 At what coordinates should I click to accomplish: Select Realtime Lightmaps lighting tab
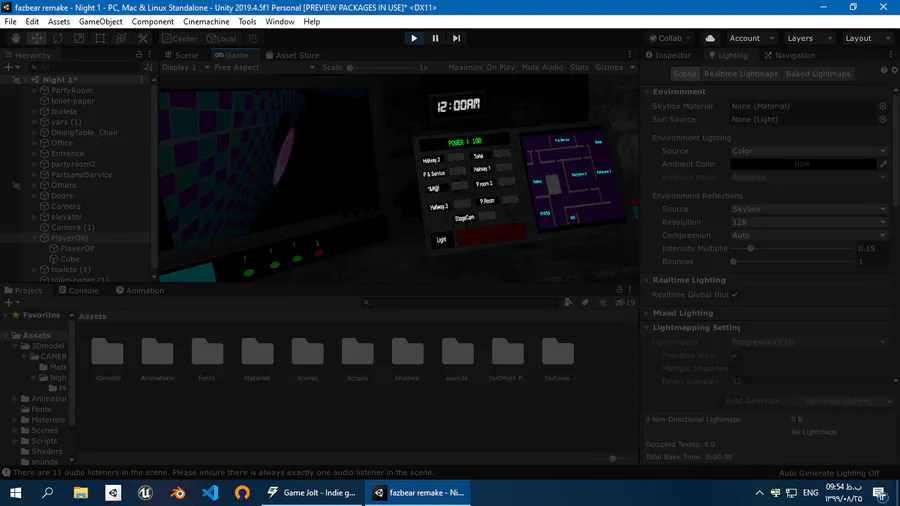(740, 74)
